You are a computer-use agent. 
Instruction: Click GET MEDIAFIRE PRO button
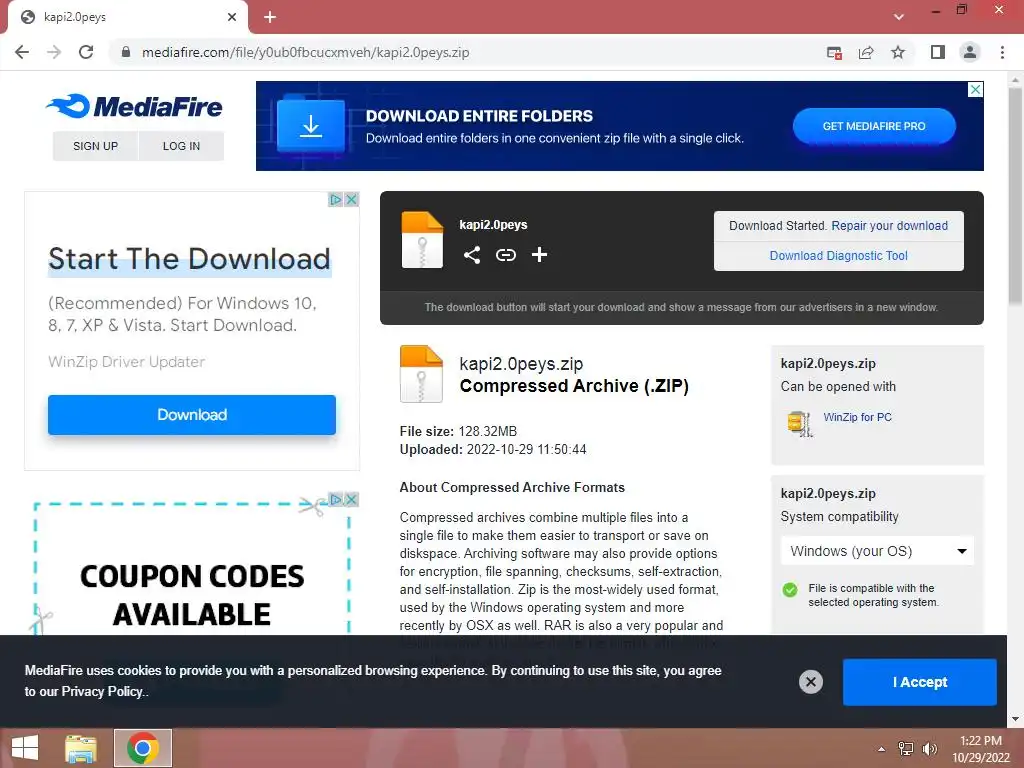[874, 126]
